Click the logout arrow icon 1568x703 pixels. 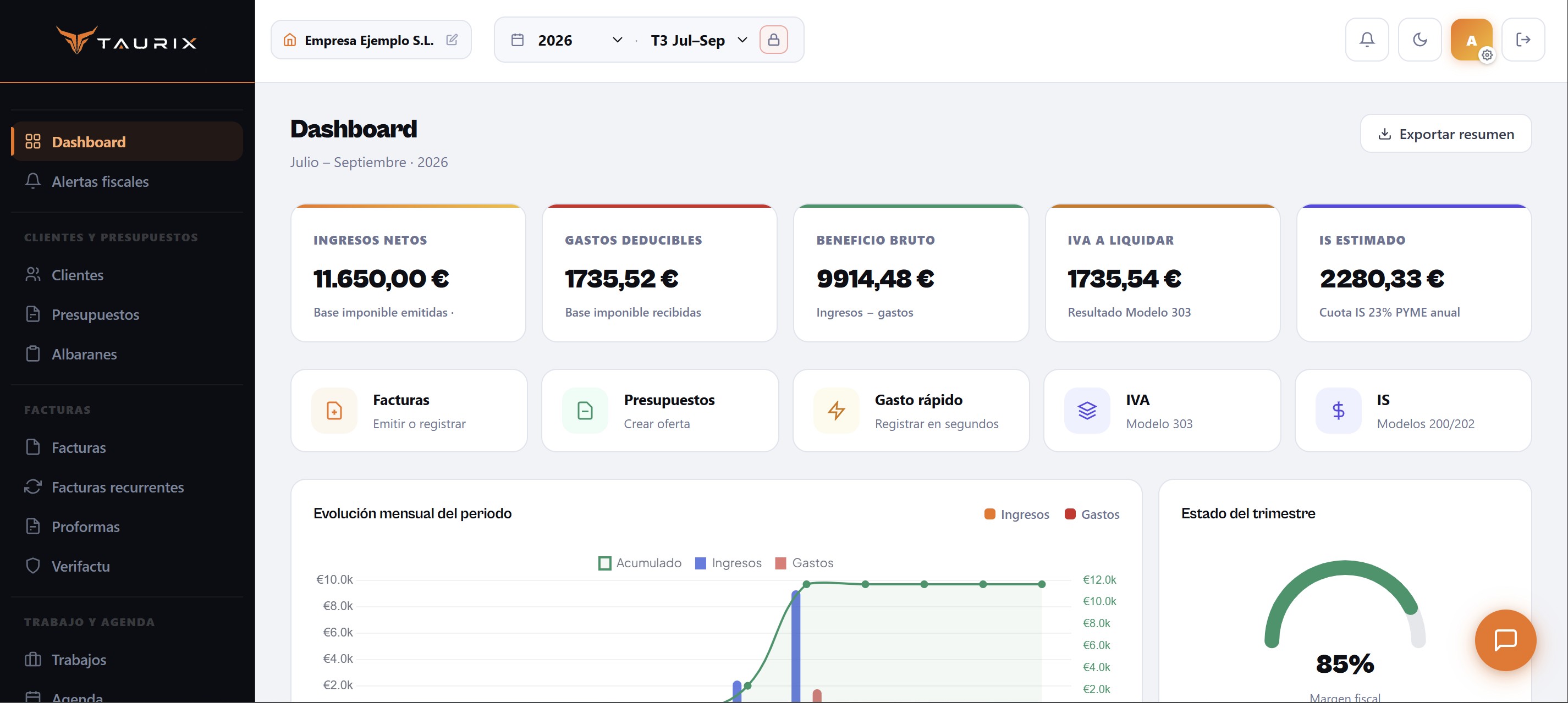(1522, 40)
